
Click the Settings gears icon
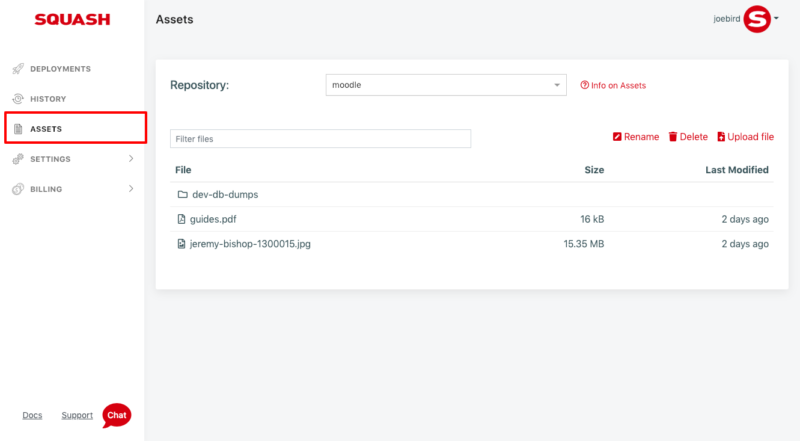point(18,159)
